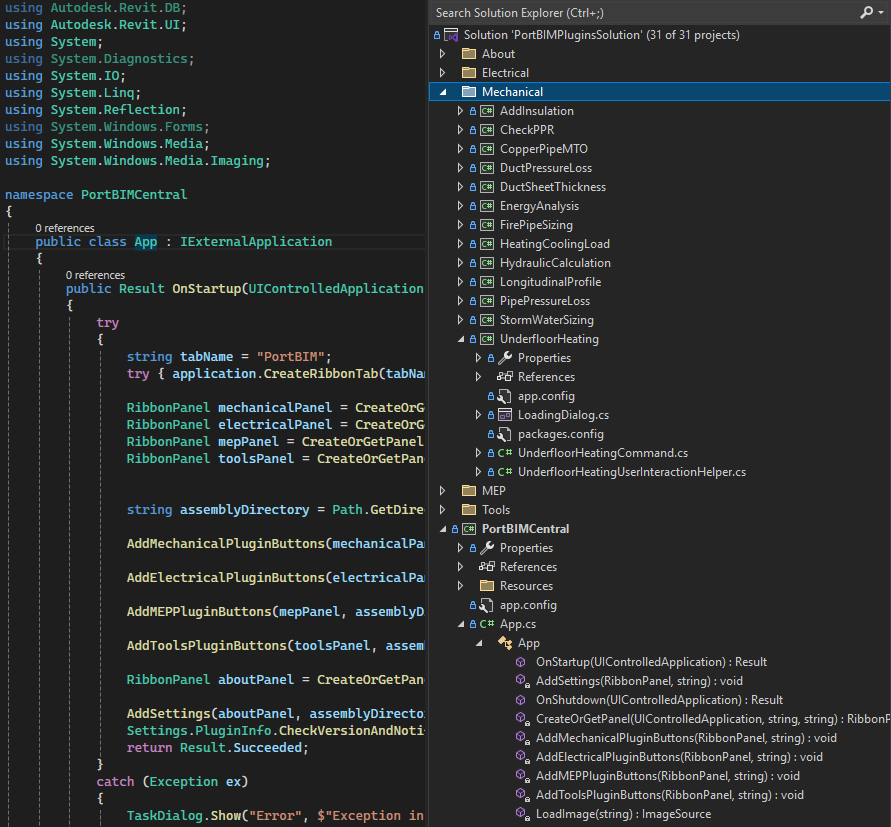Click the UnderfloorHeatingCommand.cs C# file icon
The height and width of the screenshot is (827, 891).
505,453
